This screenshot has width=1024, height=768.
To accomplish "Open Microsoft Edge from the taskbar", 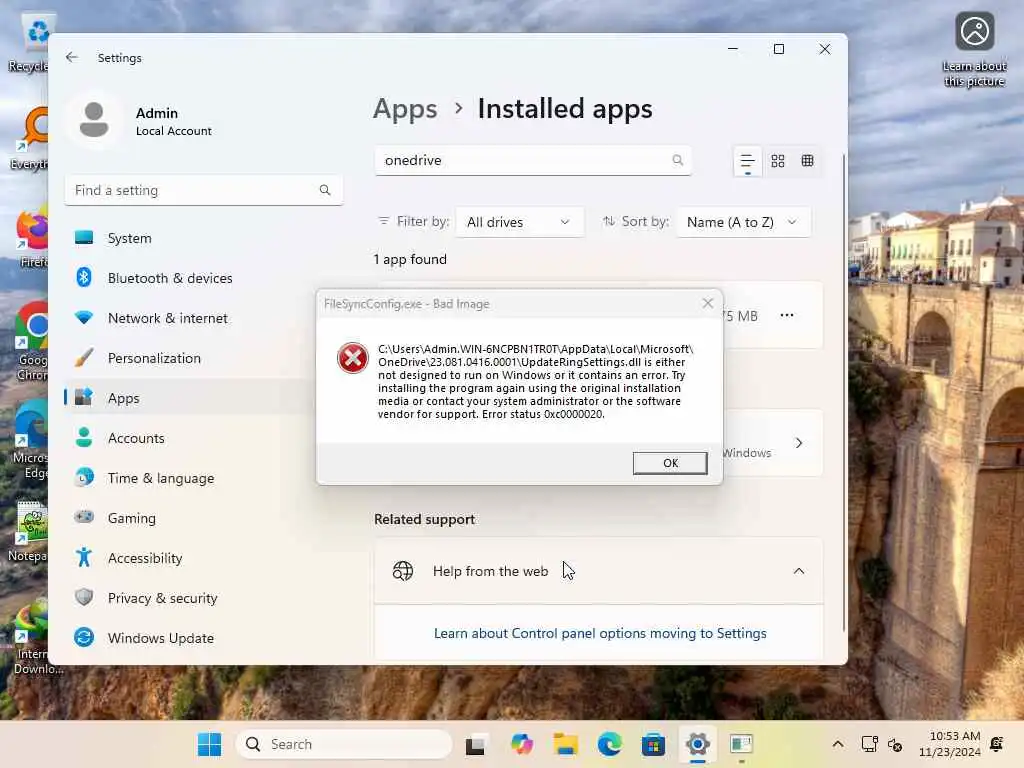I will 609,744.
